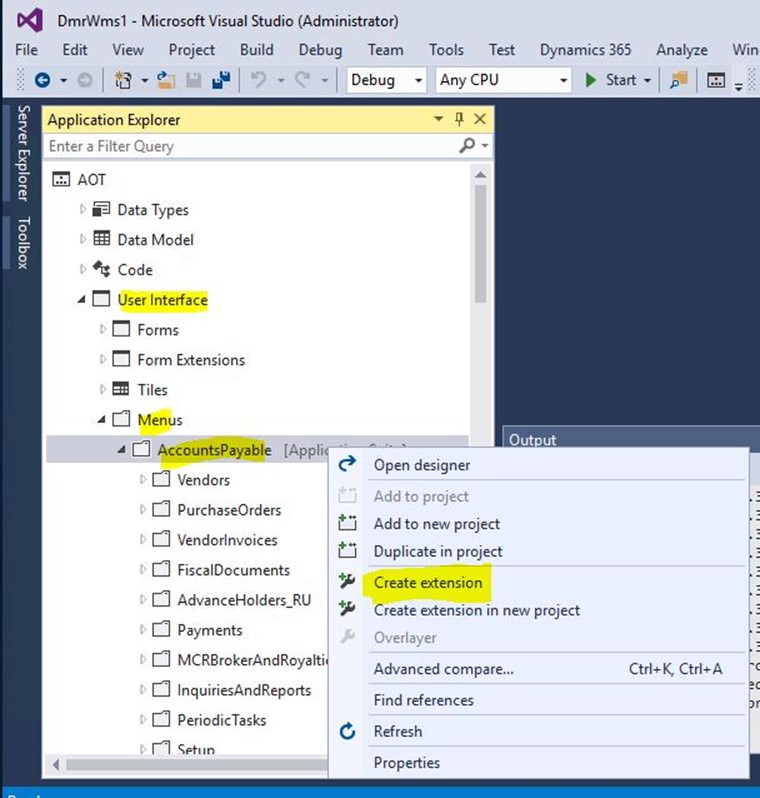The height and width of the screenshot is (798, 760).
Task: Open the Server Explorer side tab
Action: coord(23,153)
